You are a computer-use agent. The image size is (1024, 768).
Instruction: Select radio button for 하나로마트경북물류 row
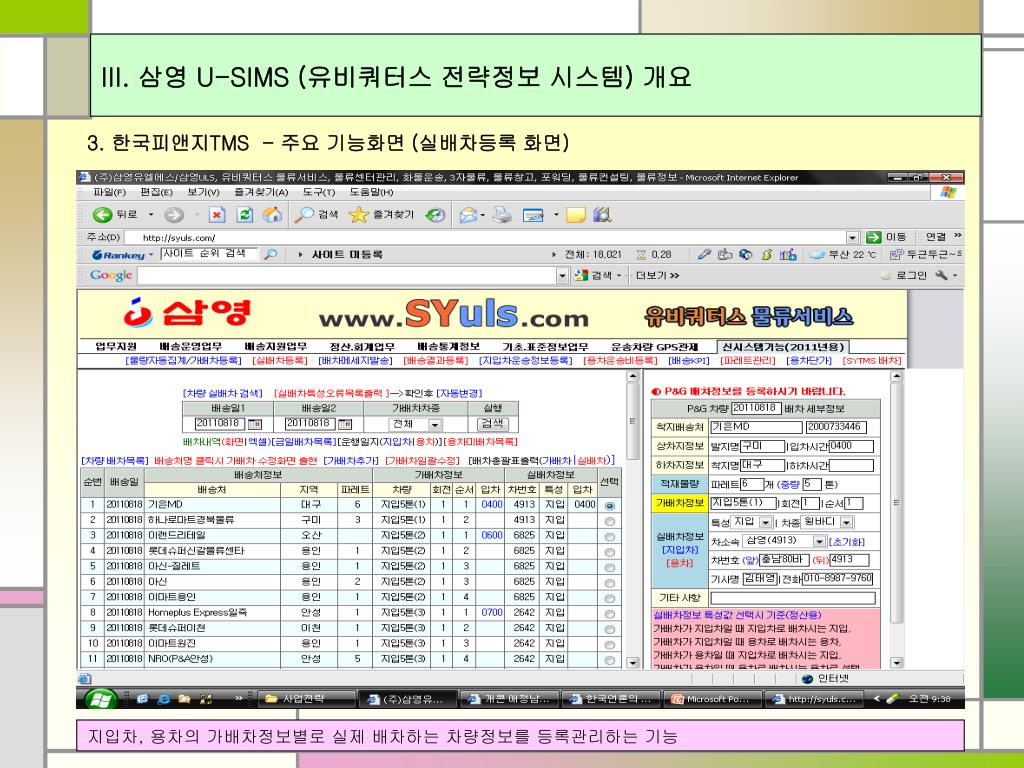coord(609,521)
